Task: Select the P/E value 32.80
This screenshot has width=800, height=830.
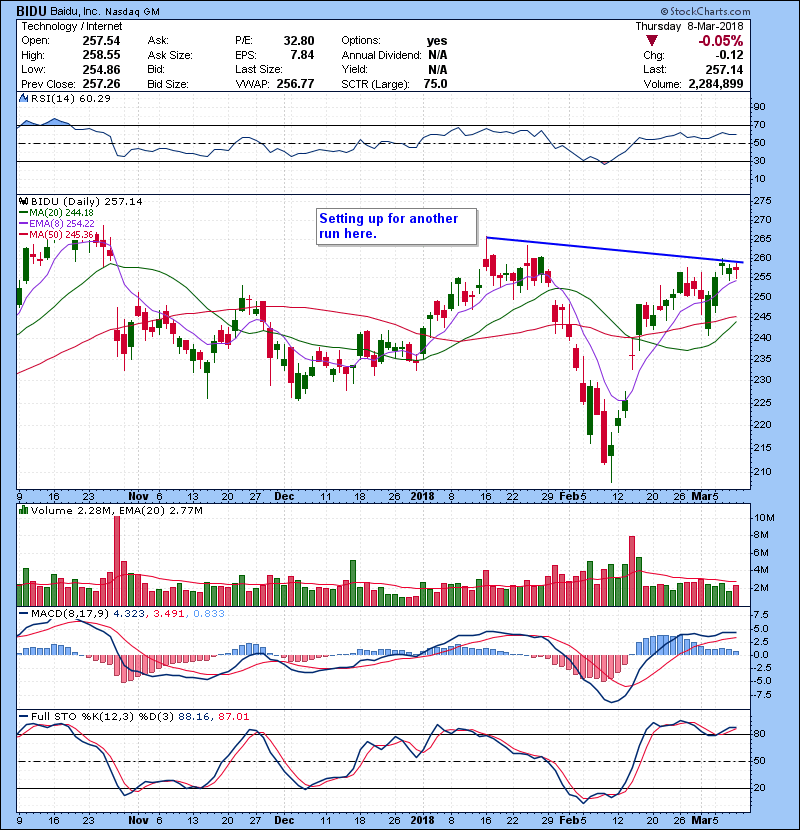Action: 299,41
